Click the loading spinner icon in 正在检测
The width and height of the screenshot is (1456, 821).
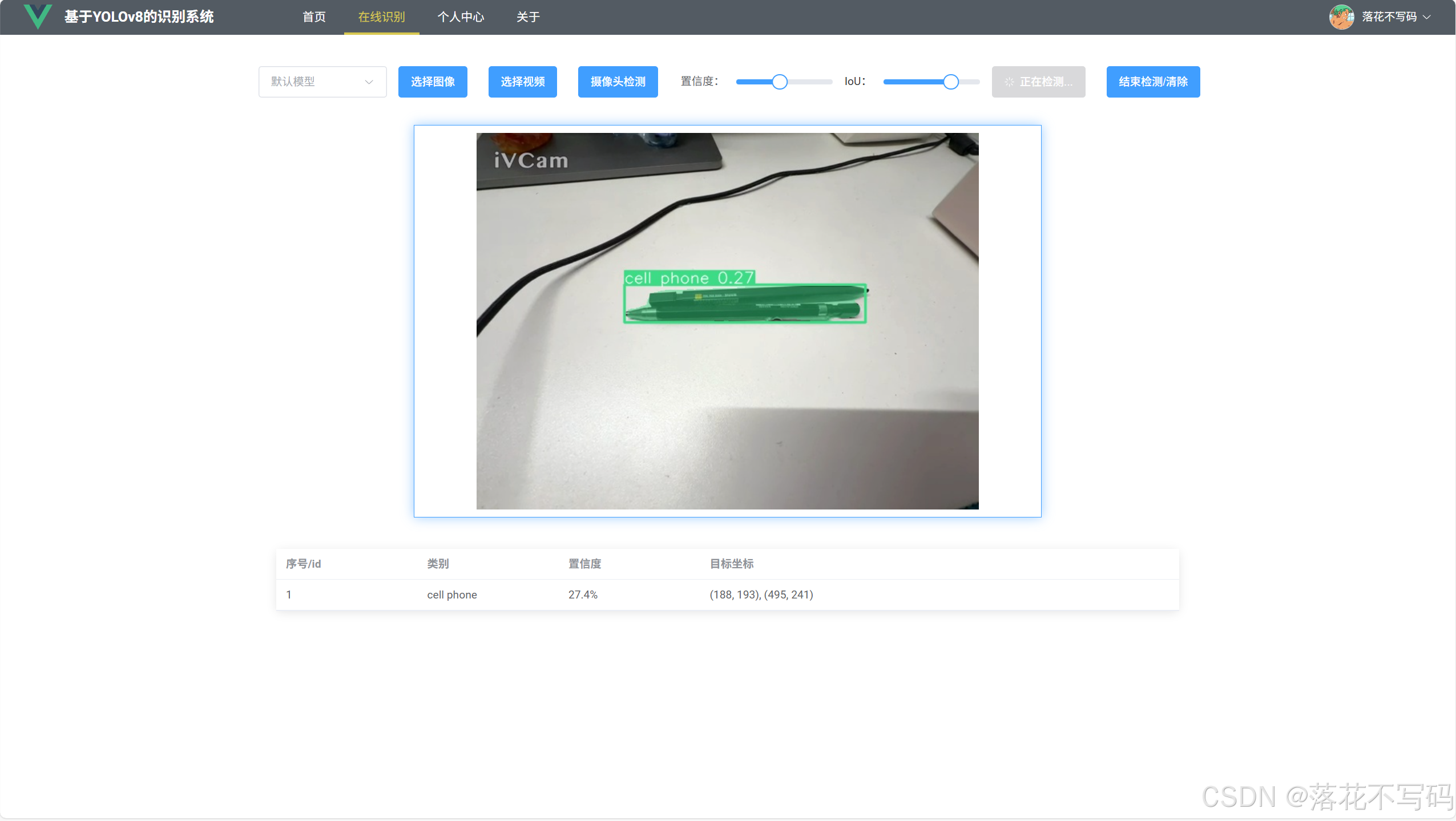(x=1009, y=82)
